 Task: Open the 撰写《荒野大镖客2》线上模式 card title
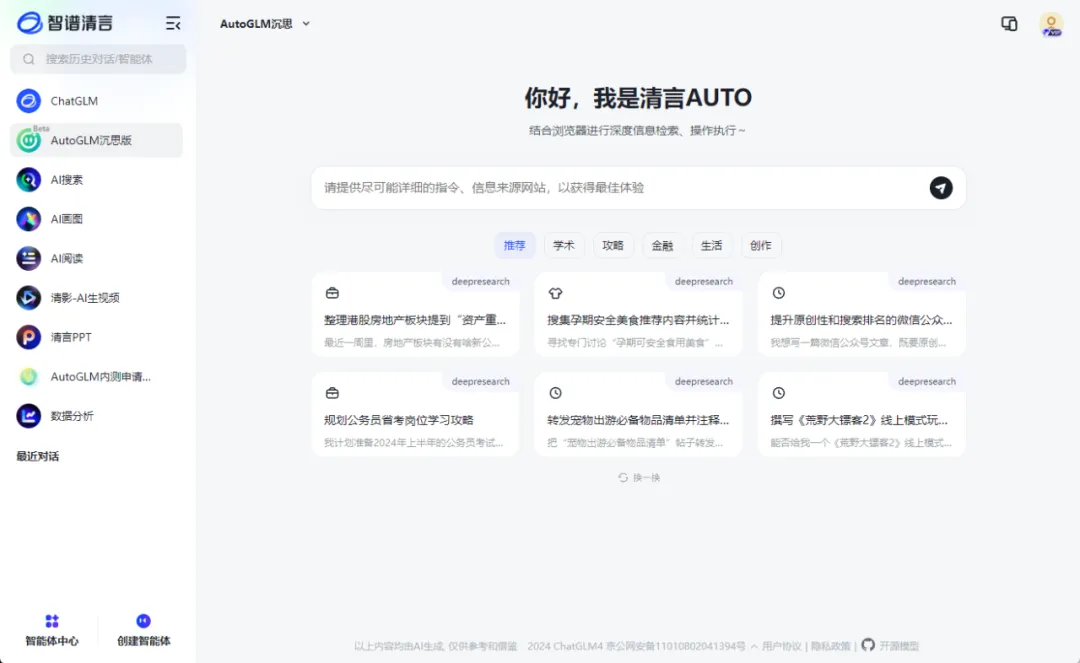click(x=859, y=420)
